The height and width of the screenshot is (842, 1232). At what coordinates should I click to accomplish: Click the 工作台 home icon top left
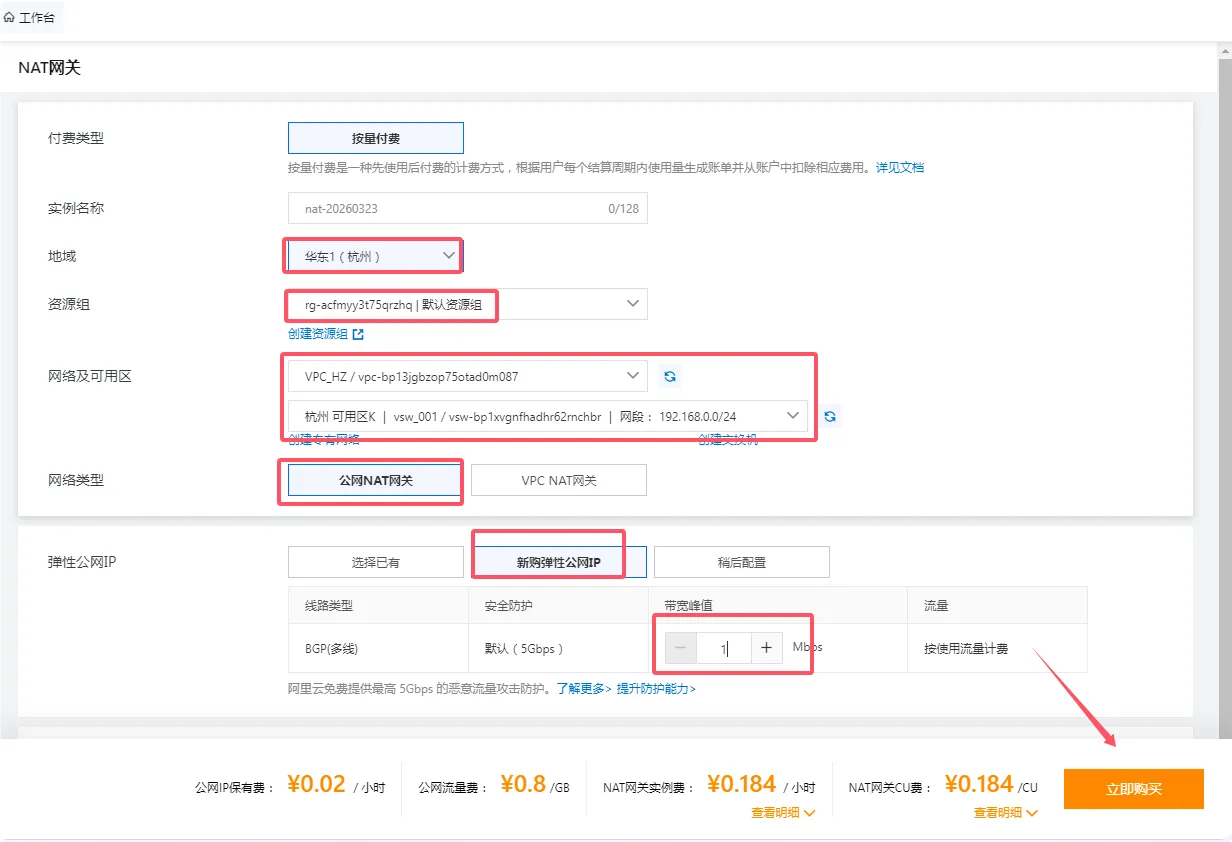[x=30, y=17]
